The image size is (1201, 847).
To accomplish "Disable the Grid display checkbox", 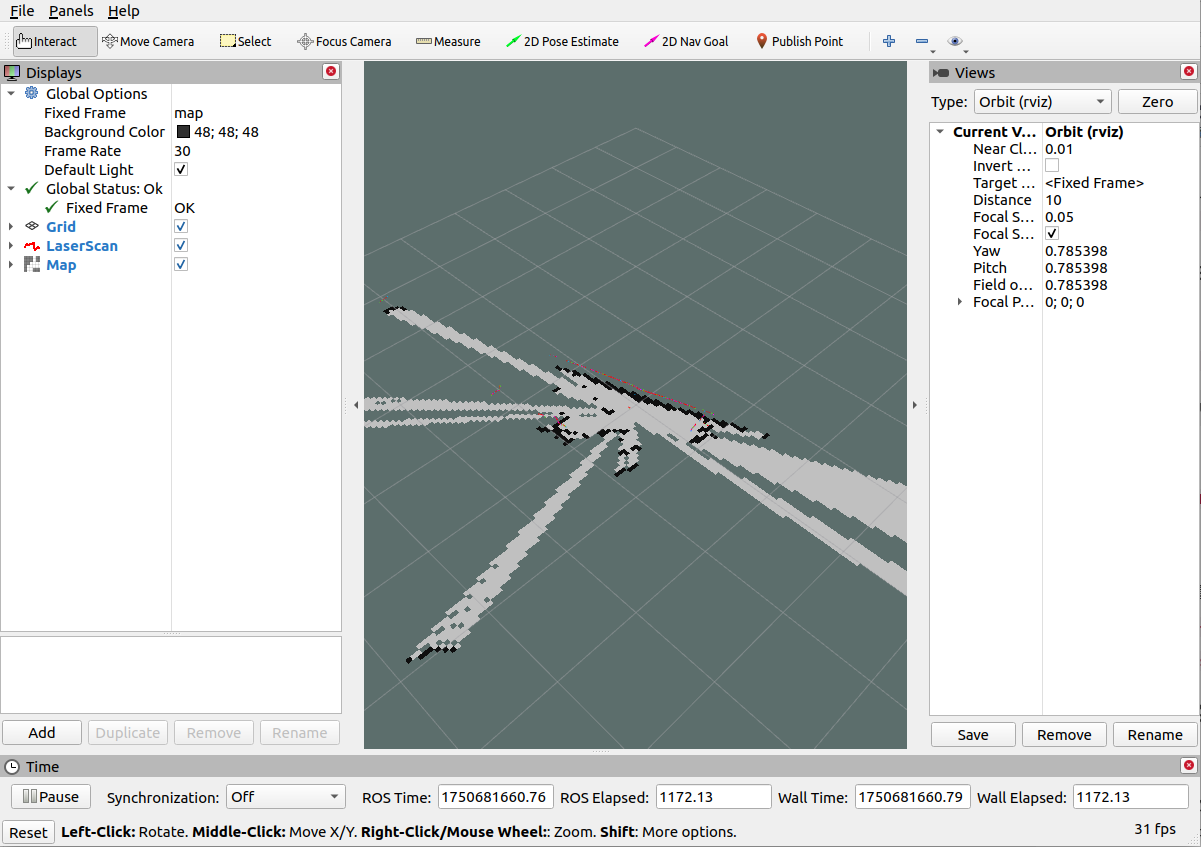I will pos(181,226).
